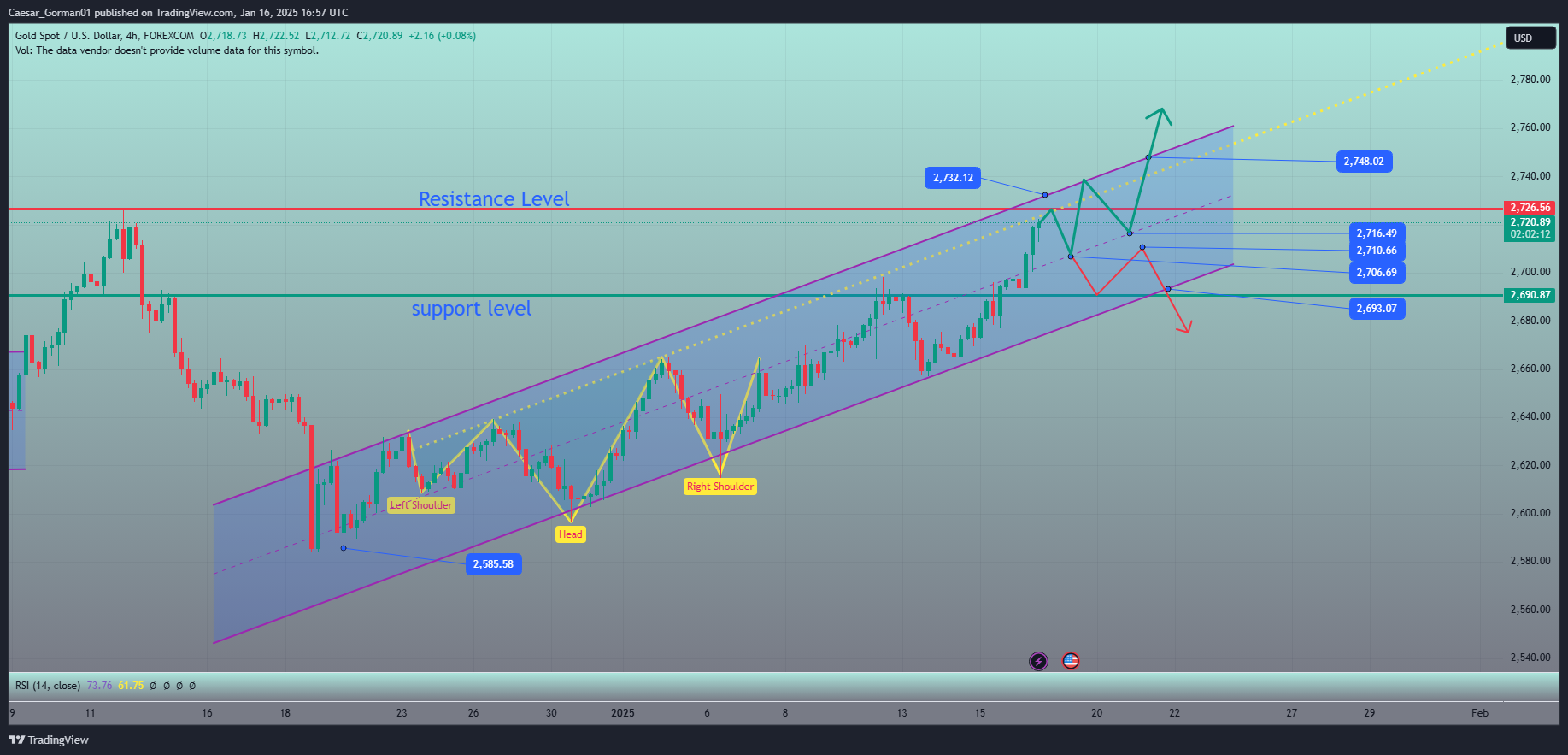This screenshot has width=1568, height=755.
Task: Click the RSI (14, close) indicator label
Action: pyautogui.click(x=48, y=686)
